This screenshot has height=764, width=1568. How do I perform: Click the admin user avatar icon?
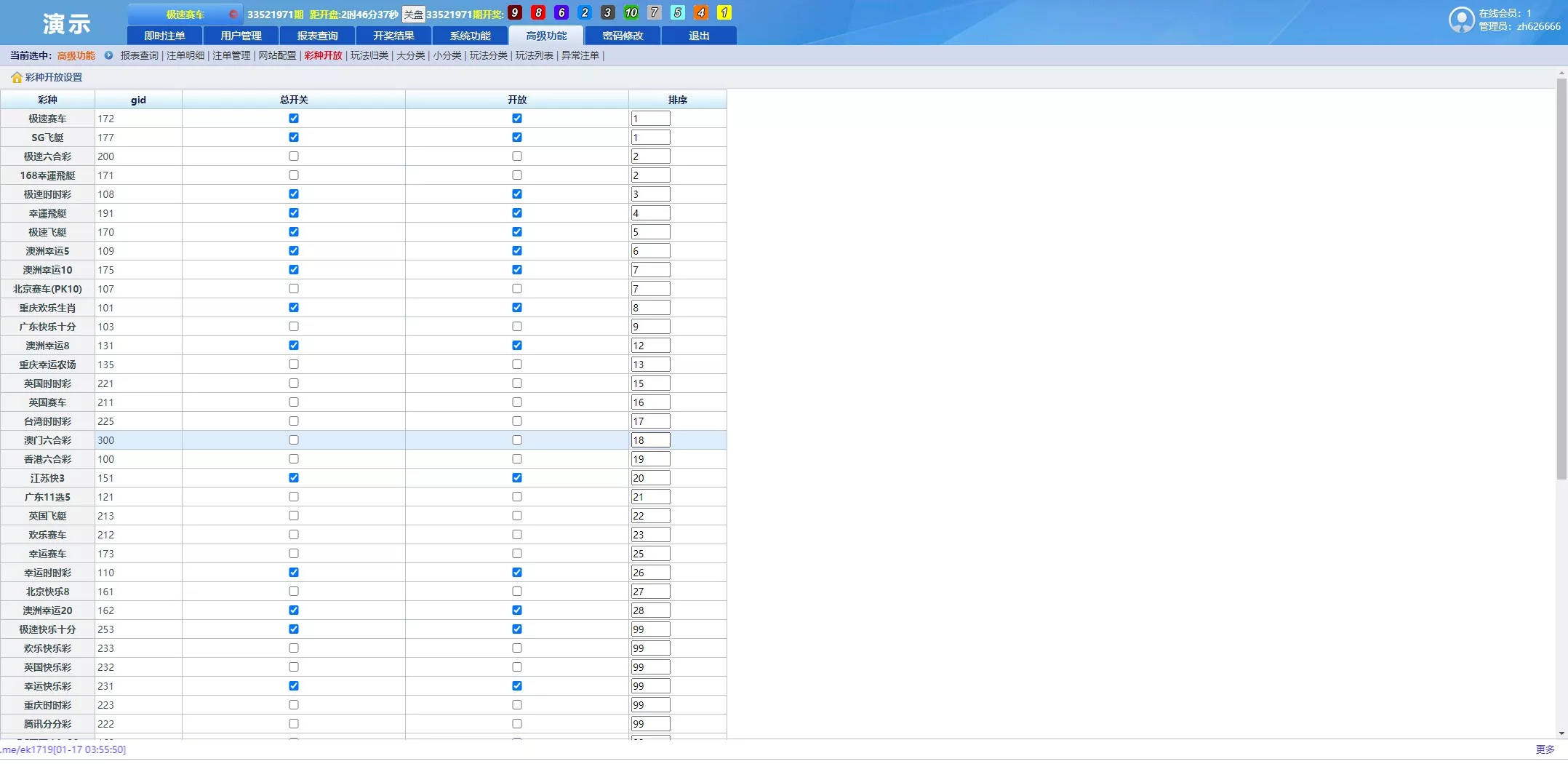[1460, 20]
